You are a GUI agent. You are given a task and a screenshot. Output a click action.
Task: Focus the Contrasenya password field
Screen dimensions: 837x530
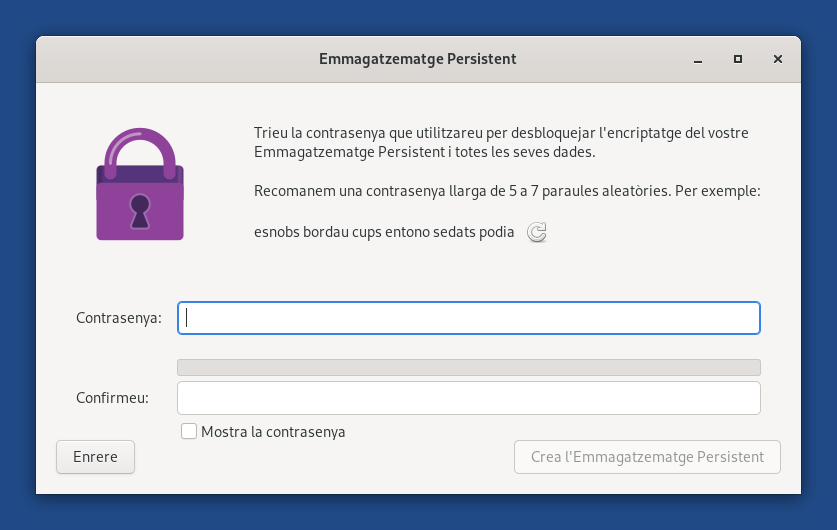coord(469,318)
